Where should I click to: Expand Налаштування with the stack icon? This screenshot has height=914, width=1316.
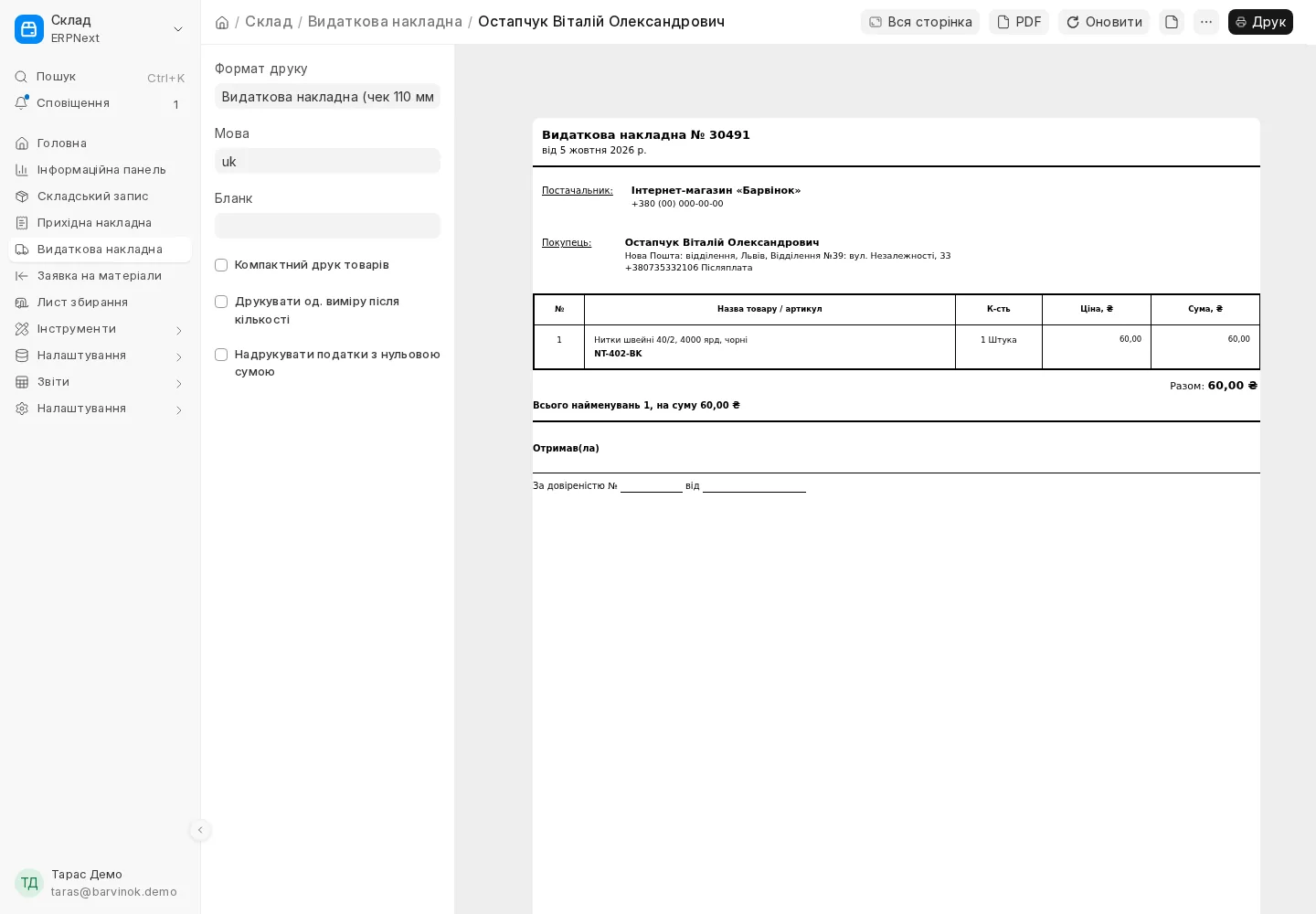[x=179, y=356]
